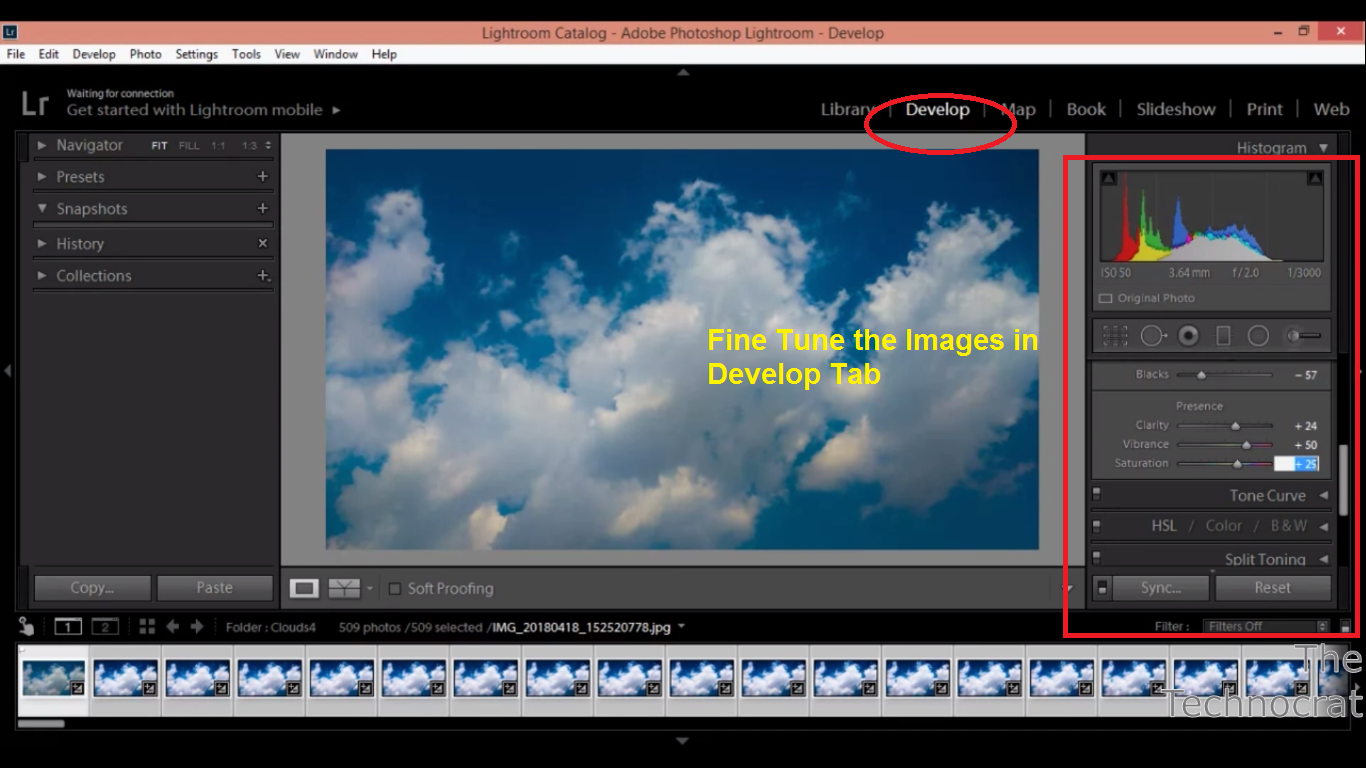This screenshot has width=1366, height=768.
Task: Add a new snapshot with plus icon
Action: click(263, 208)
